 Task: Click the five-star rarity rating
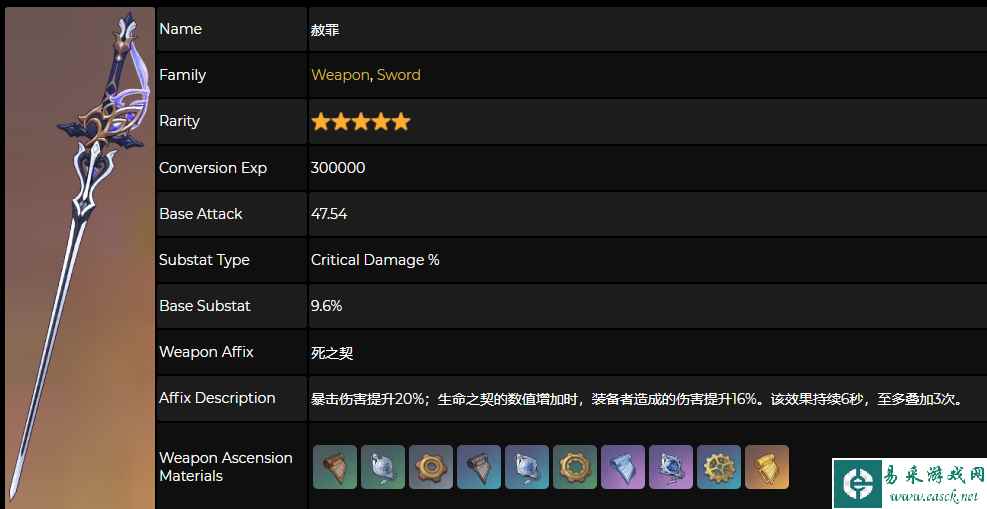(x=361, y=121)
